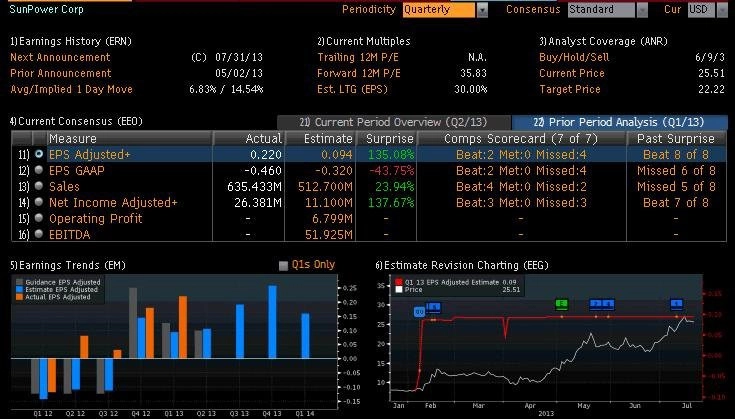Select the Operating Profit radio button
Screen dimensions: 735x419
point(39,217)
